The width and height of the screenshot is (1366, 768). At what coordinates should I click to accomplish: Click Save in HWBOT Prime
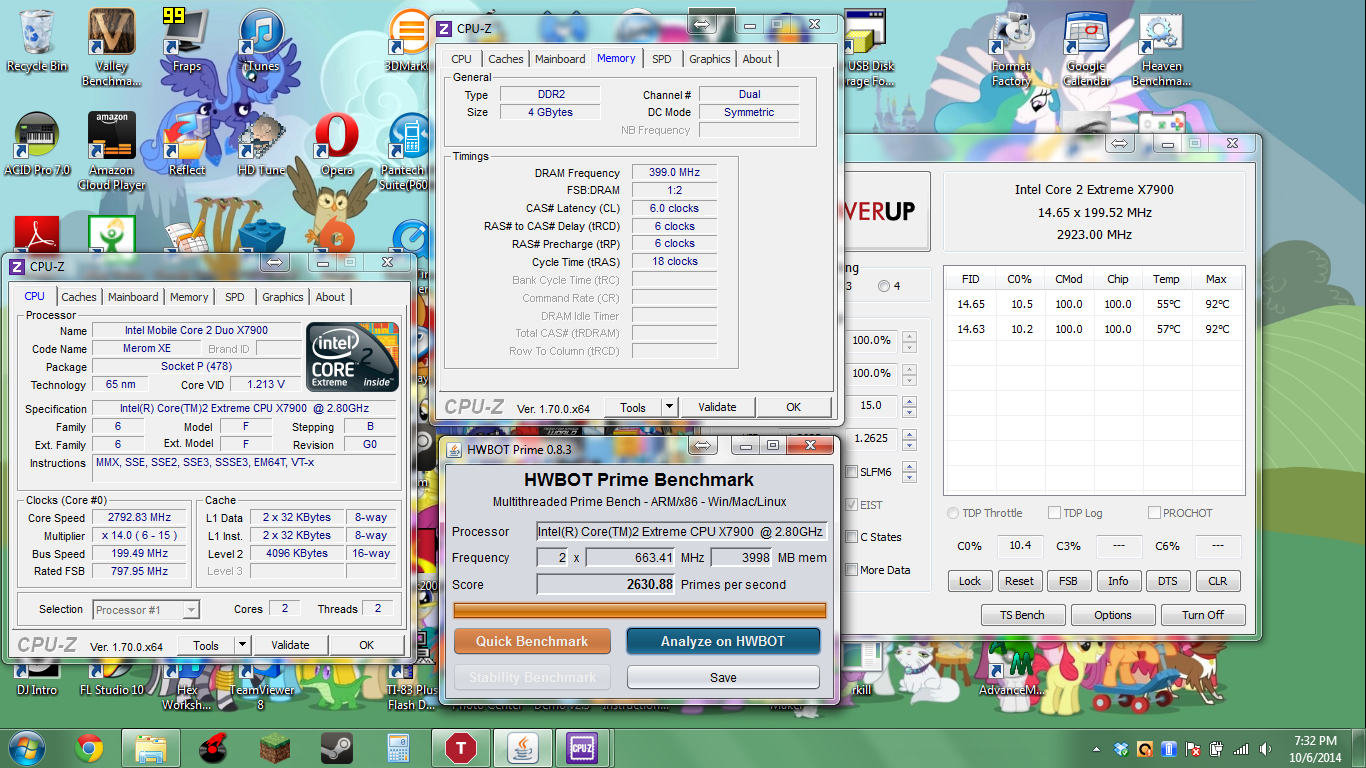click(723, 677)
